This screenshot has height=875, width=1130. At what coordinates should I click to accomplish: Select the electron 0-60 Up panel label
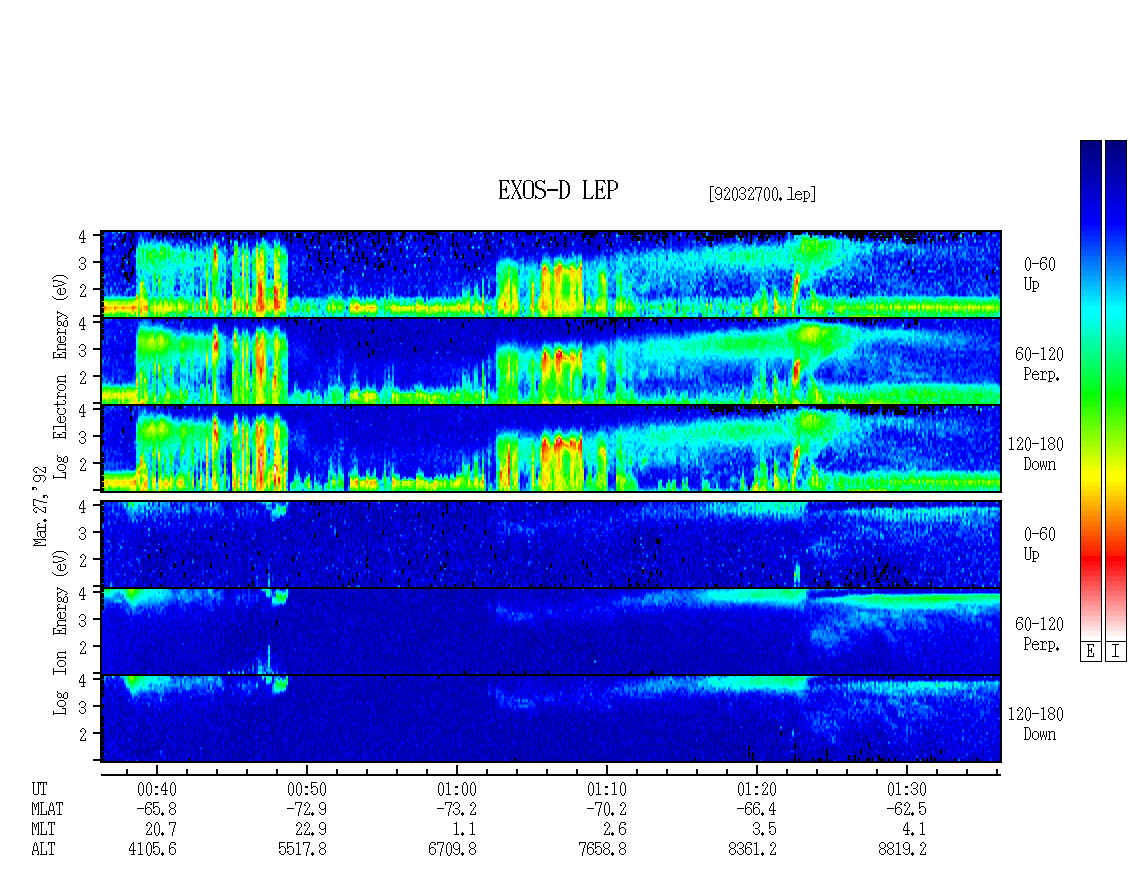coord(1039,274)
